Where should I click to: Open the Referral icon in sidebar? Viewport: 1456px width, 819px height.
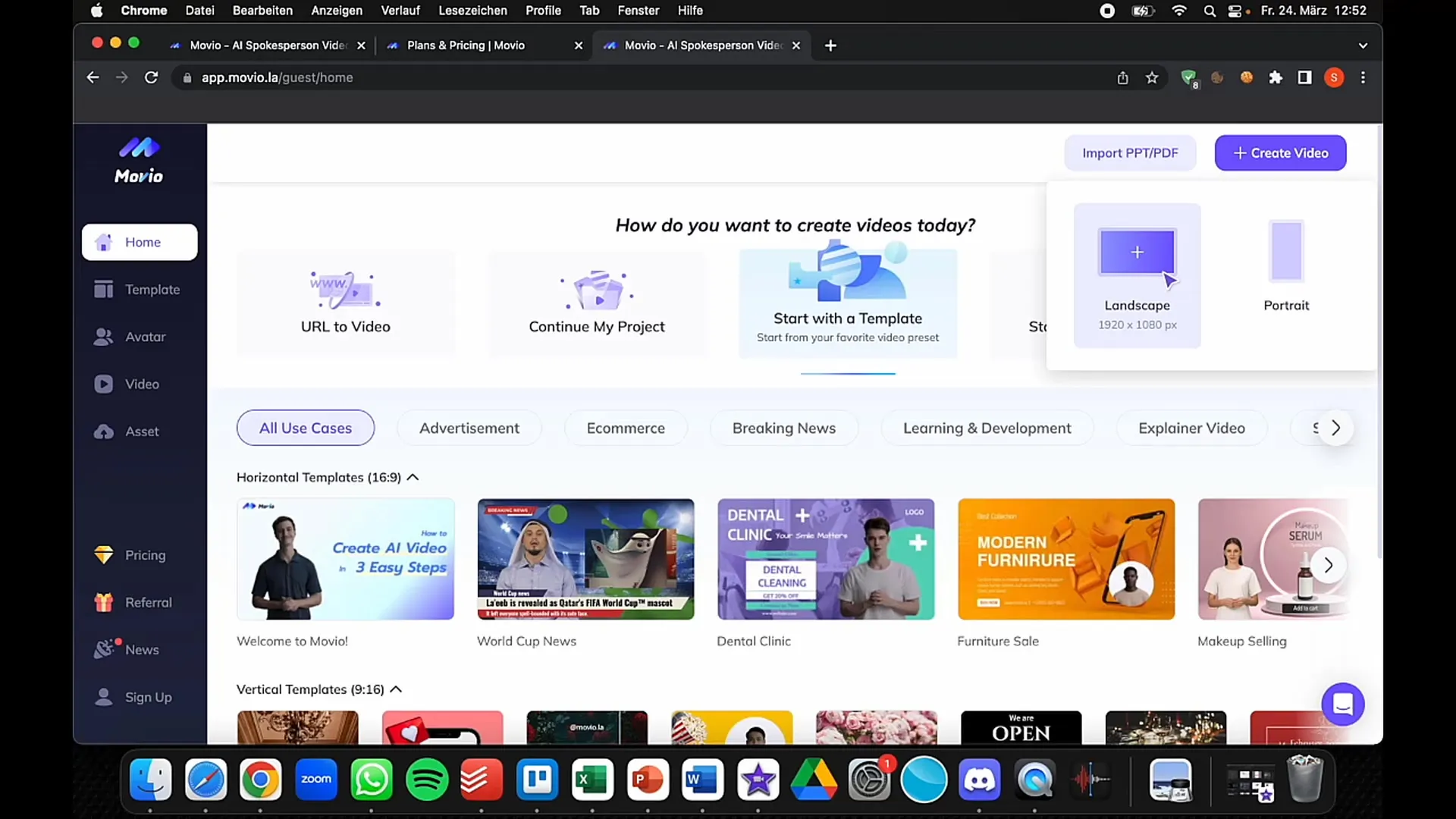[102, 602]
